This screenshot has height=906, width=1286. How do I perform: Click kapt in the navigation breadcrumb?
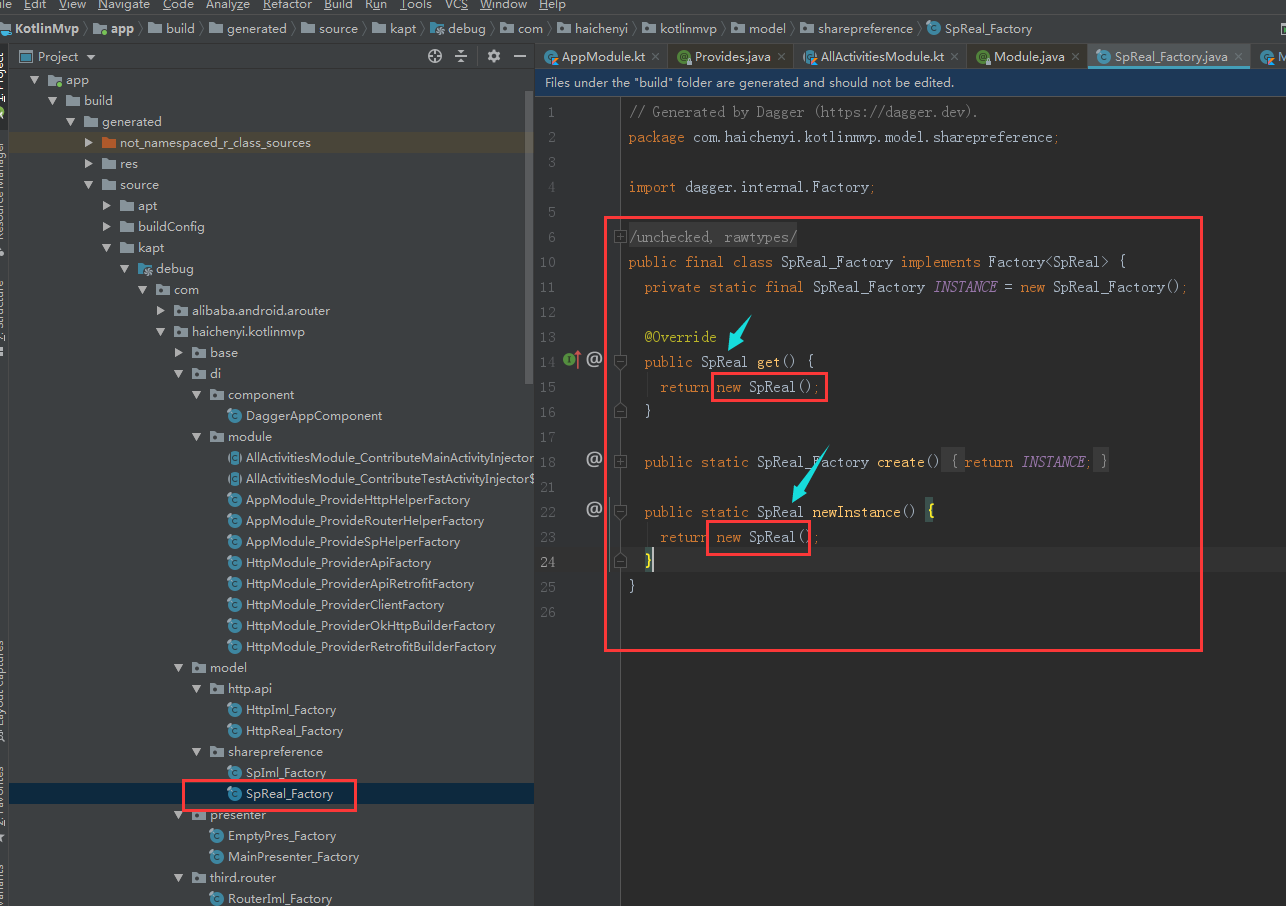click(403, 29)
